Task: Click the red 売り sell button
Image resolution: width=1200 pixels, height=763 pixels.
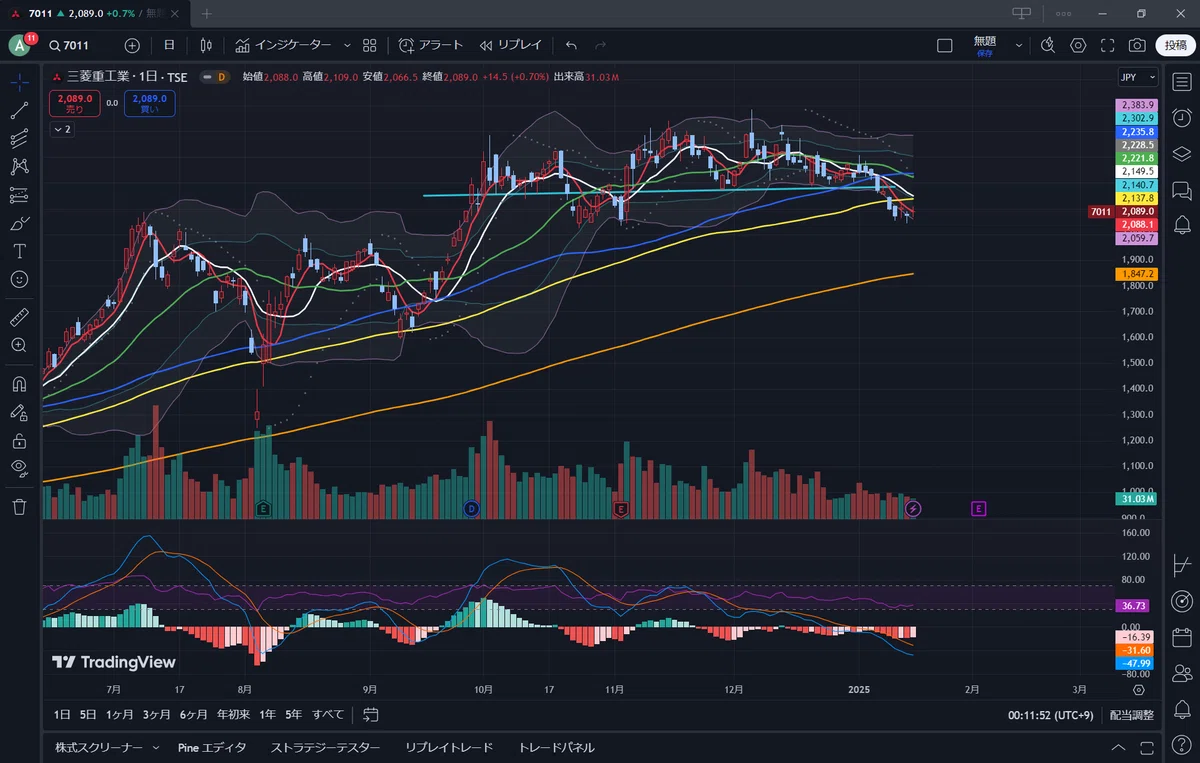Action: pos(75,103)
